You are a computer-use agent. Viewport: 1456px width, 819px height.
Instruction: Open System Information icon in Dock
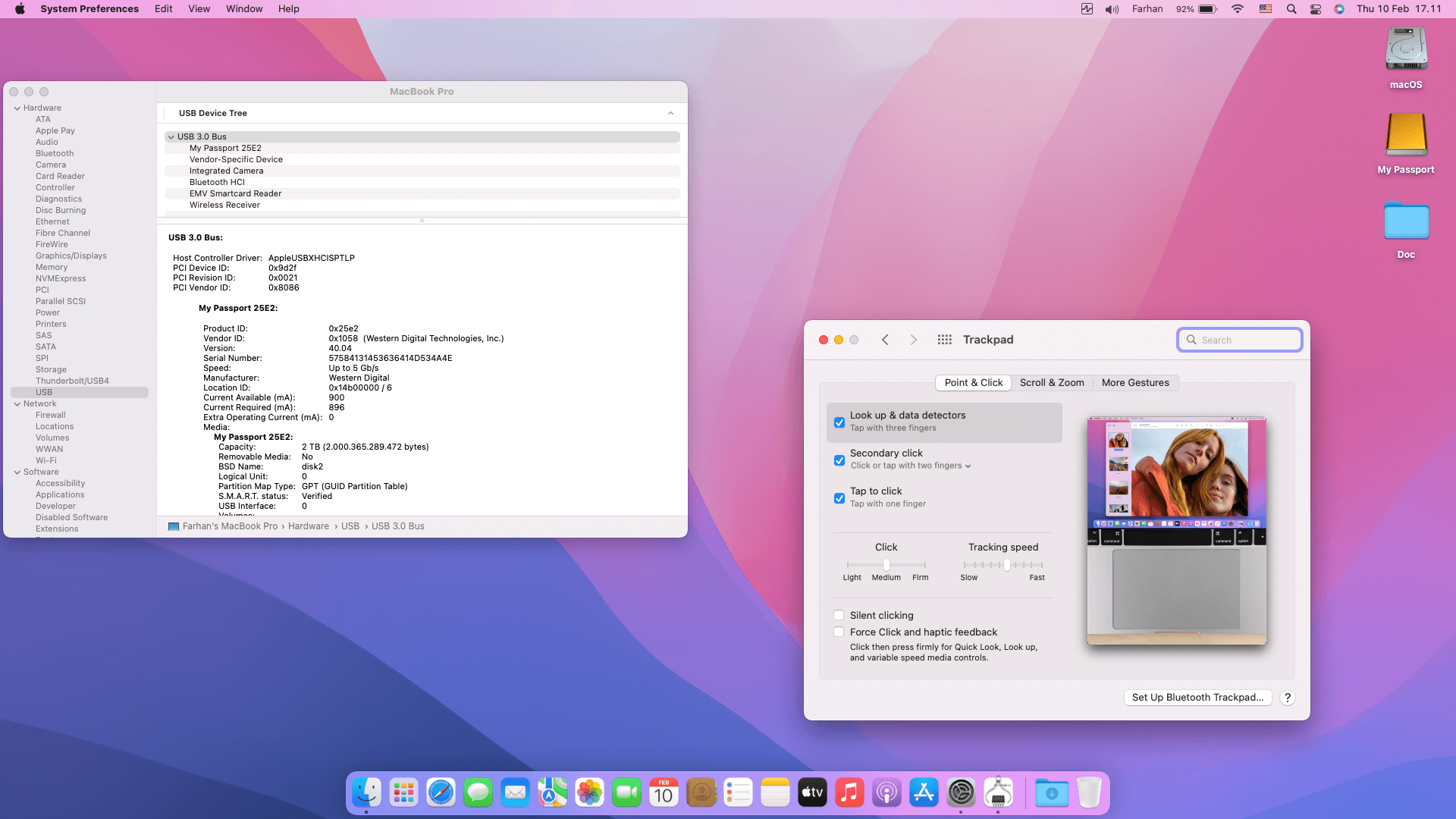[998, 792]
